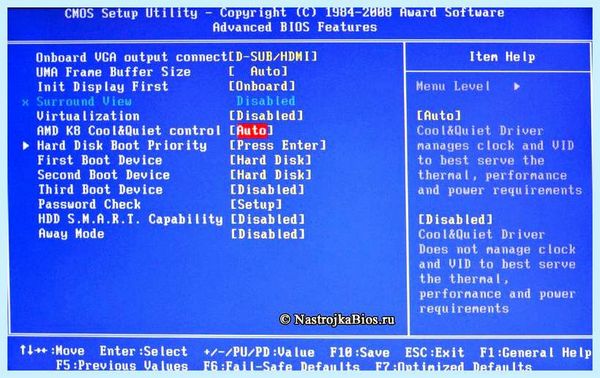
Task: Click the arrow keys Move hint
Action: coord(52,350)
